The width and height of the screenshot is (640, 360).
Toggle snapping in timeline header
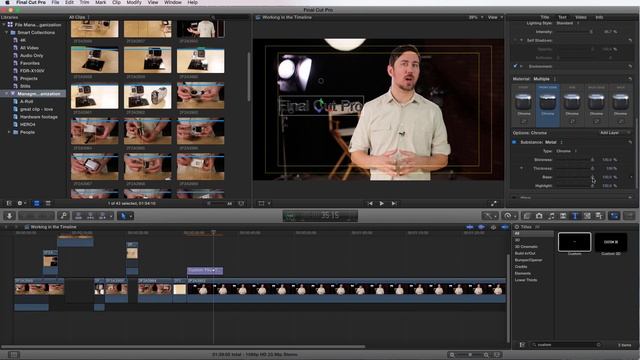[x=505, y=227]
